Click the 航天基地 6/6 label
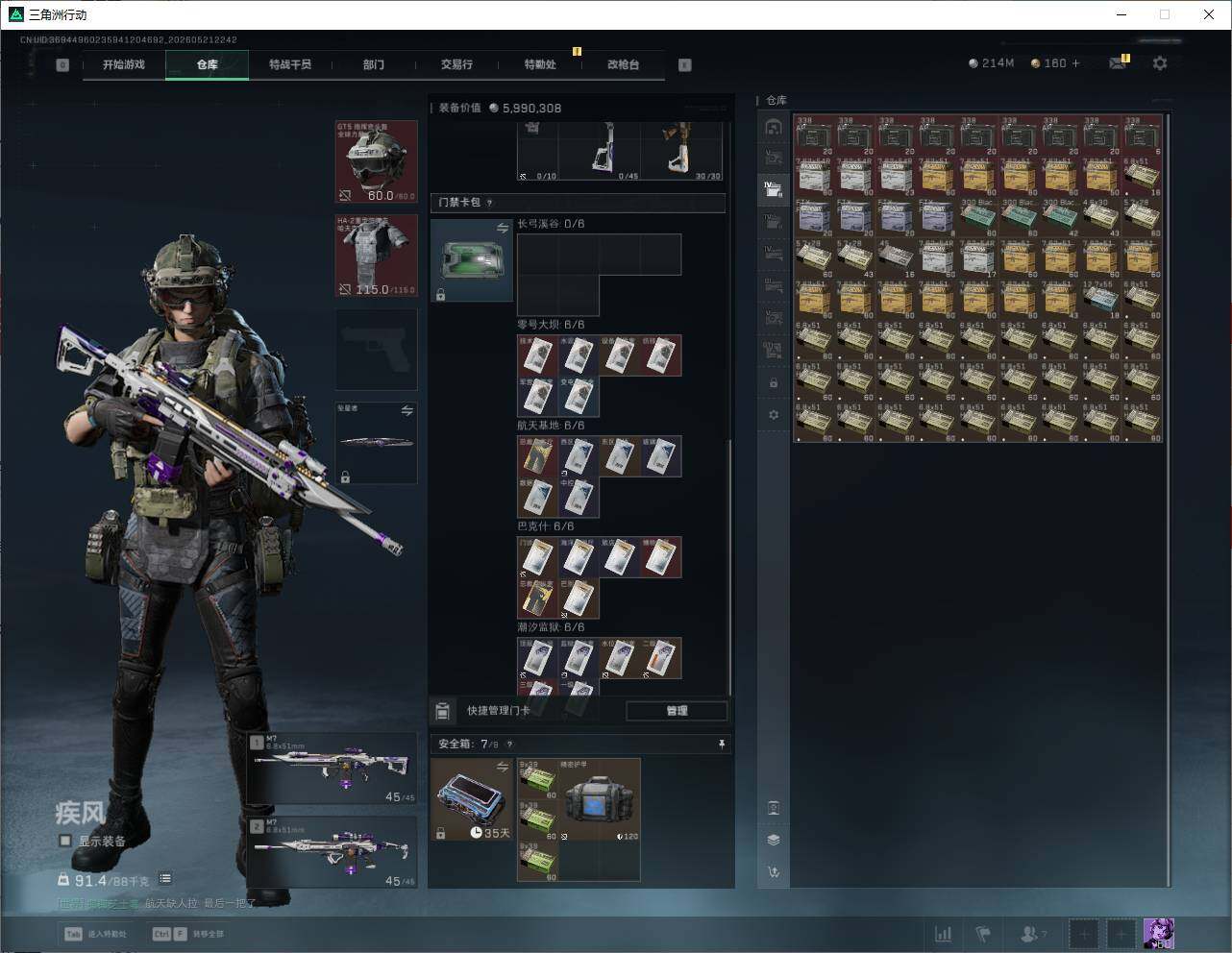The image size is (1232, 953). pos(551,426)
